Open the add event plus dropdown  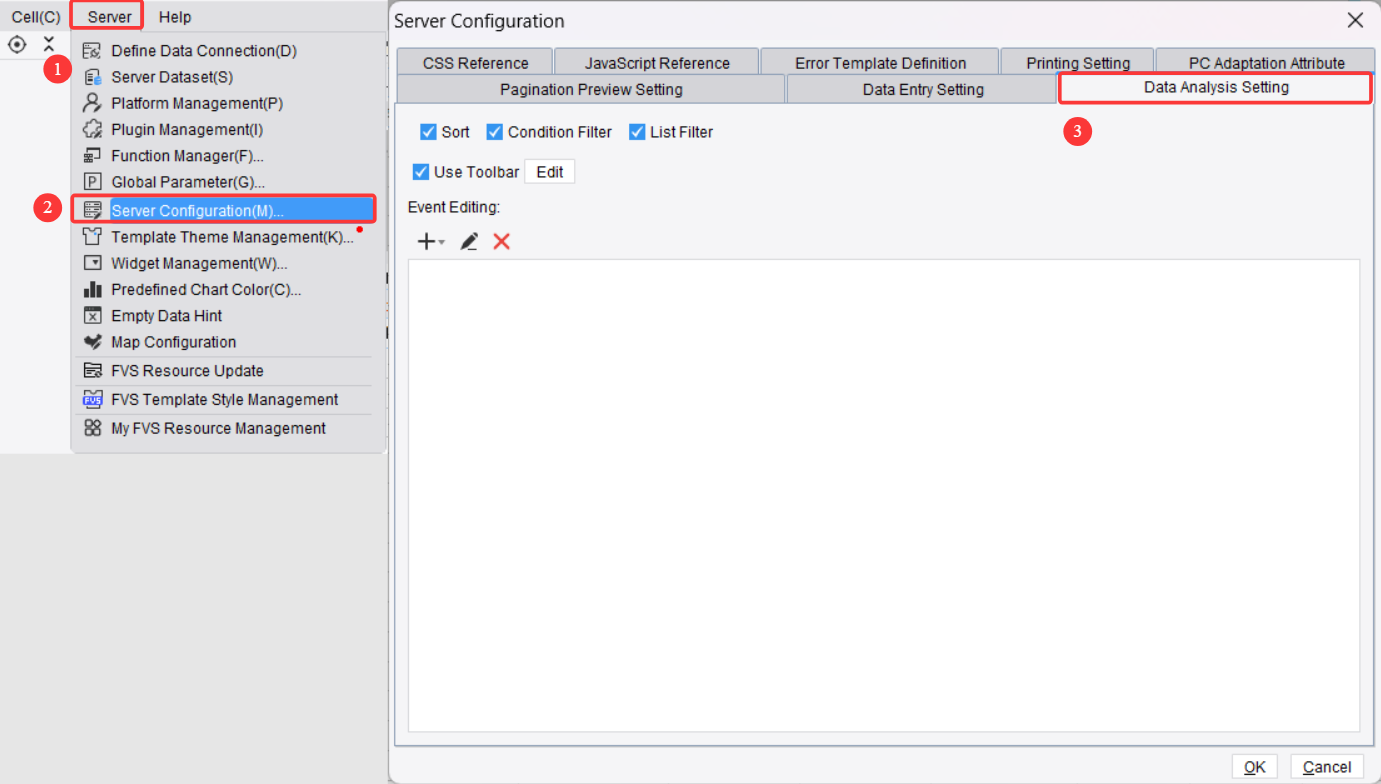[x=431, y=241]
